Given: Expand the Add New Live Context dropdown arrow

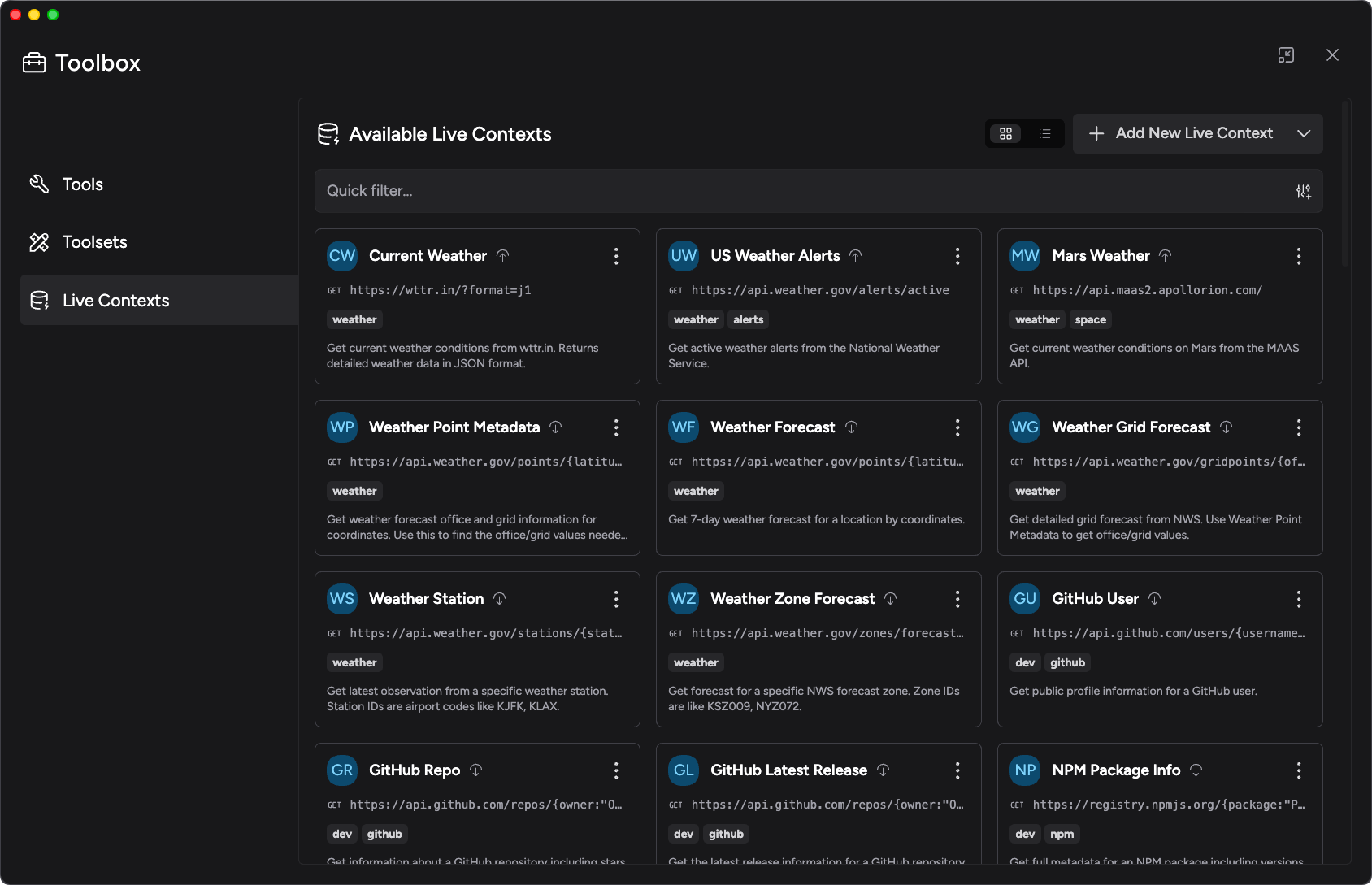Looking at the screenshot, I should (1304, 133).
